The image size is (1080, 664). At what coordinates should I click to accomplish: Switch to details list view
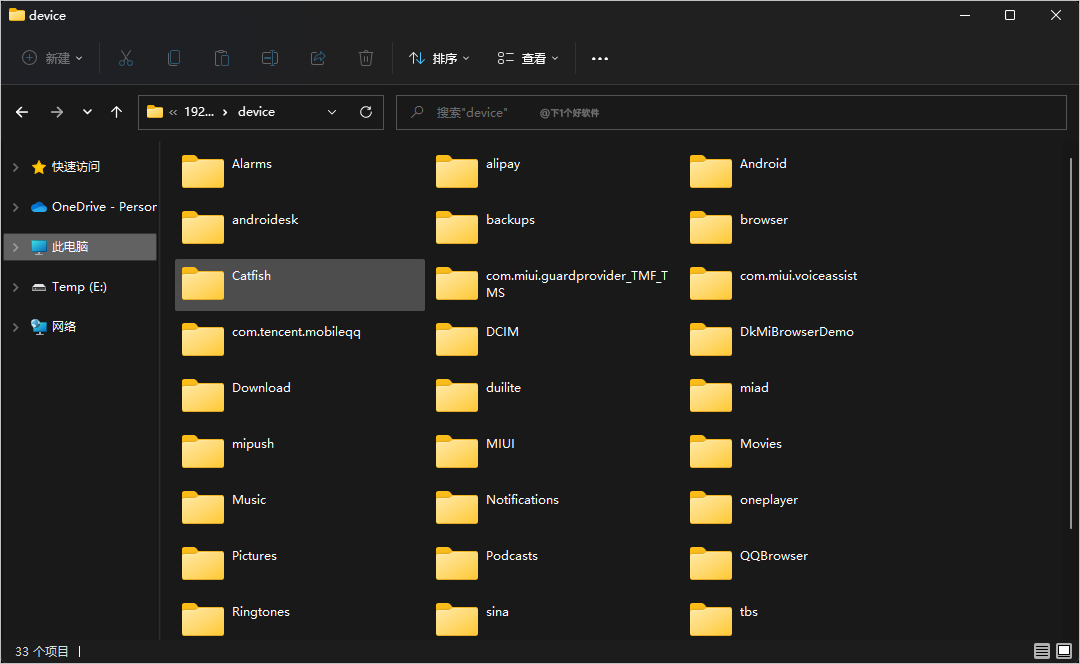[1042, 651]
